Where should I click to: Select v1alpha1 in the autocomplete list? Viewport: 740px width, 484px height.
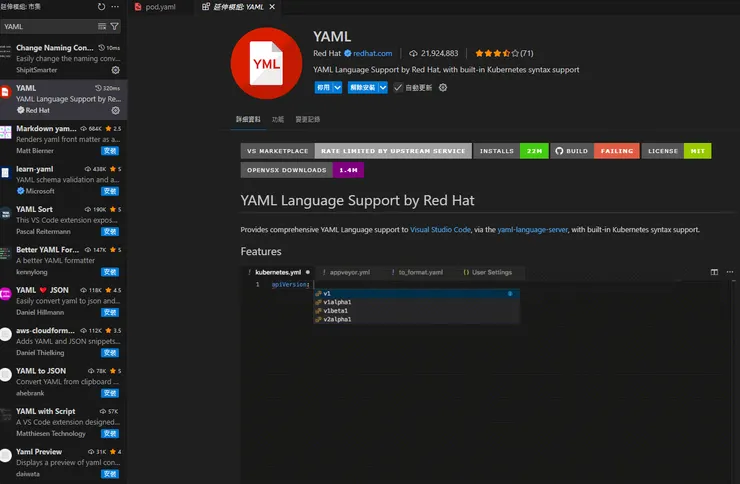[417, 302]
